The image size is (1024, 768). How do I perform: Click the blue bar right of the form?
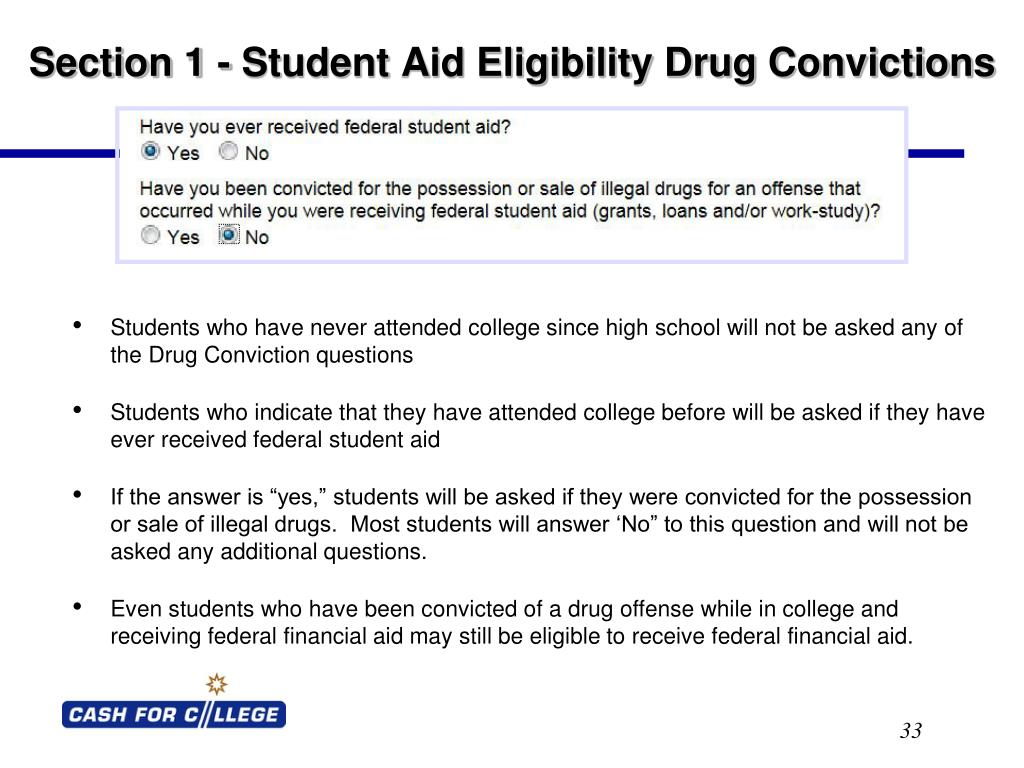coord(936,153)
